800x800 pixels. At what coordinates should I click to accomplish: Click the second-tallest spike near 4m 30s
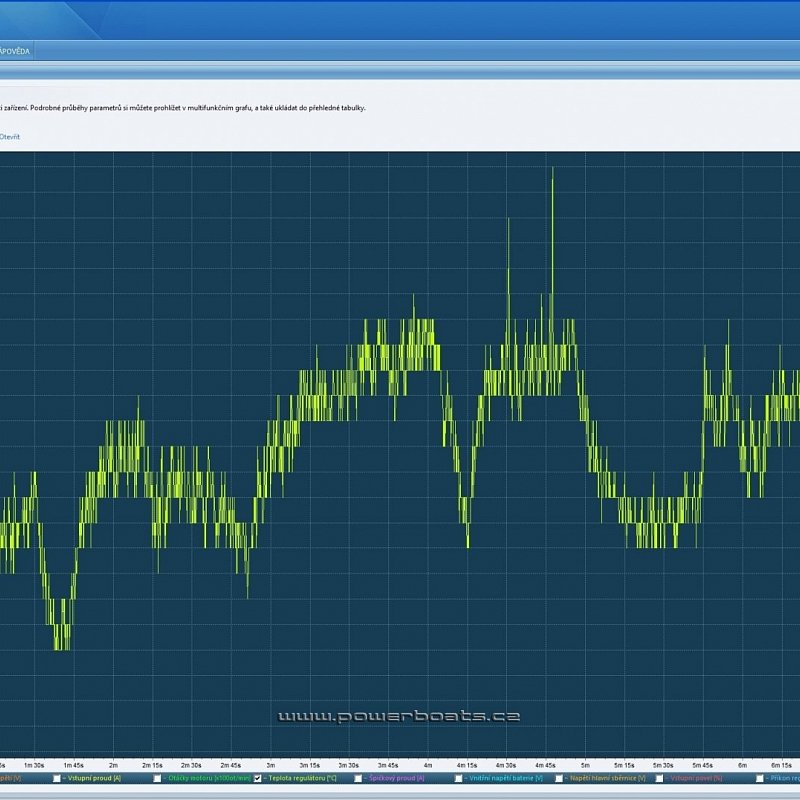click(x=508, y=218)
